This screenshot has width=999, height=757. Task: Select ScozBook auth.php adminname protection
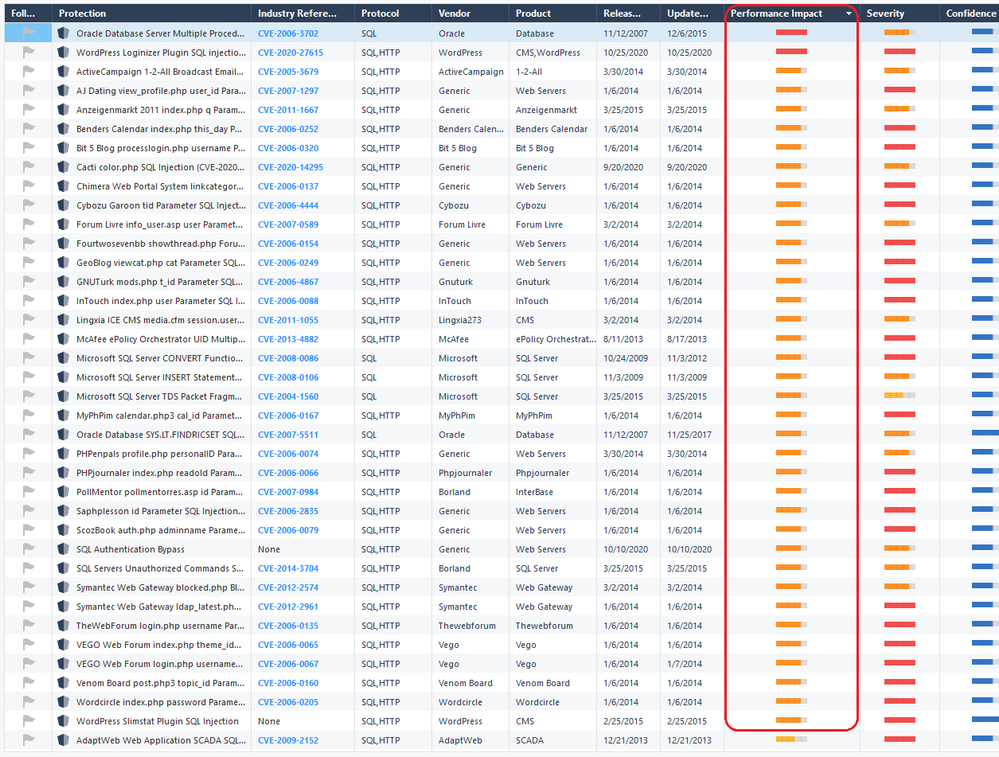161,530
